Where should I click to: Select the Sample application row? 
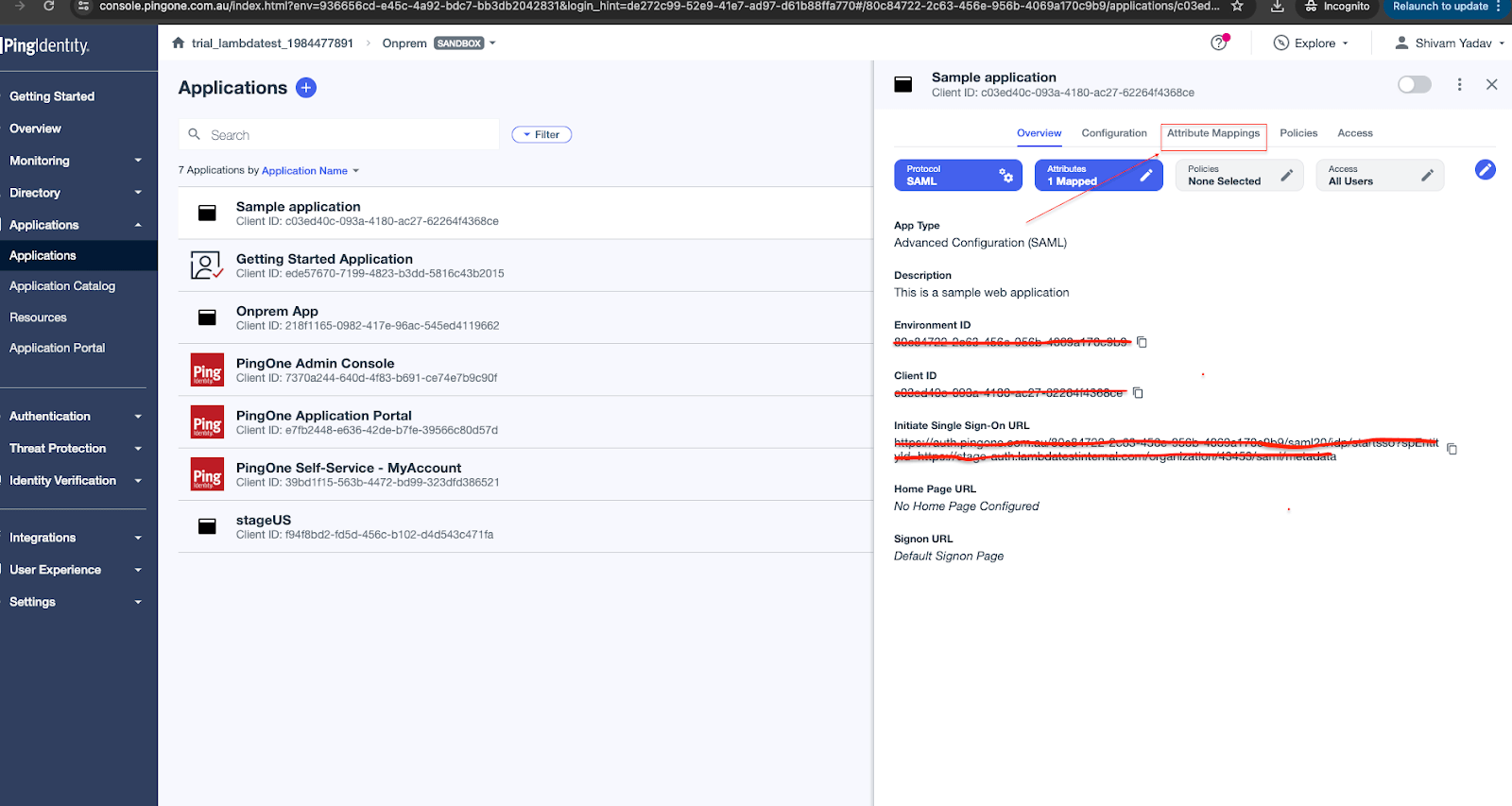point(525,214)
